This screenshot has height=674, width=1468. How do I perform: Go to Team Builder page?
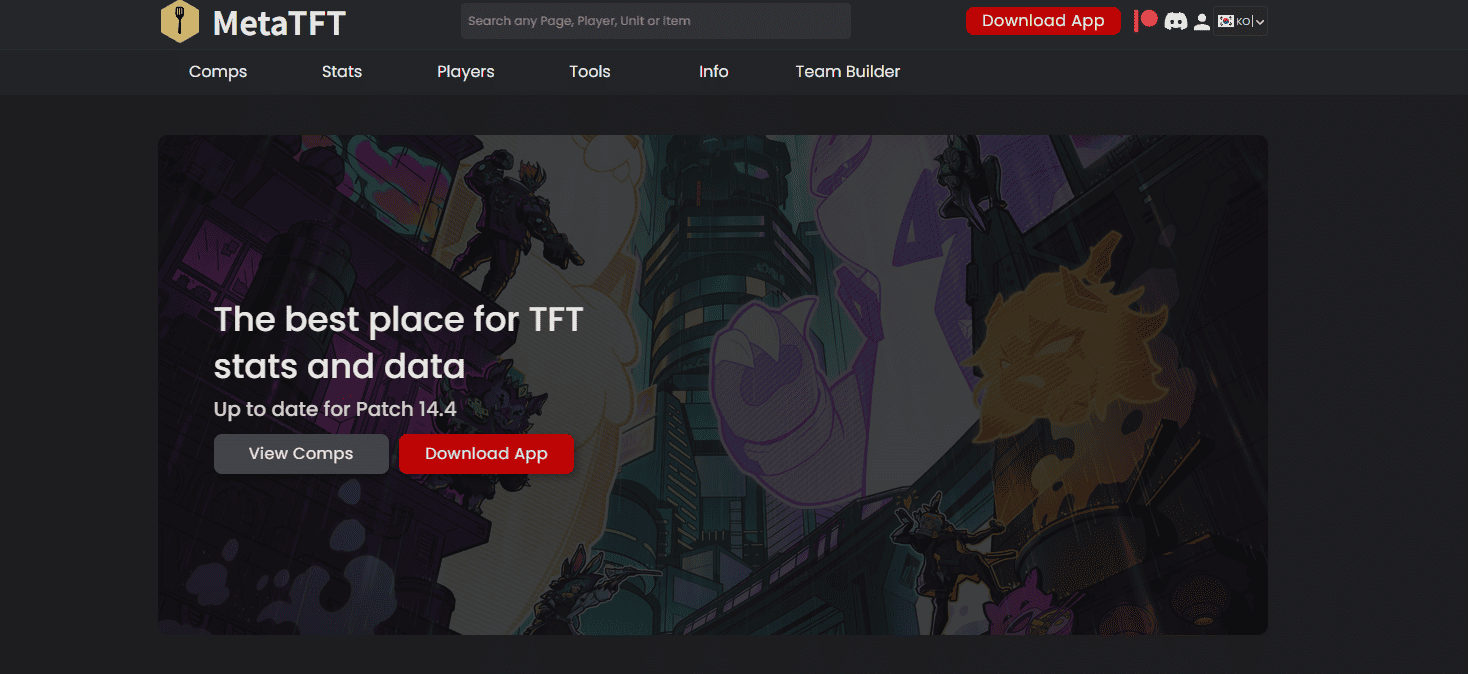tap(848, 72)
